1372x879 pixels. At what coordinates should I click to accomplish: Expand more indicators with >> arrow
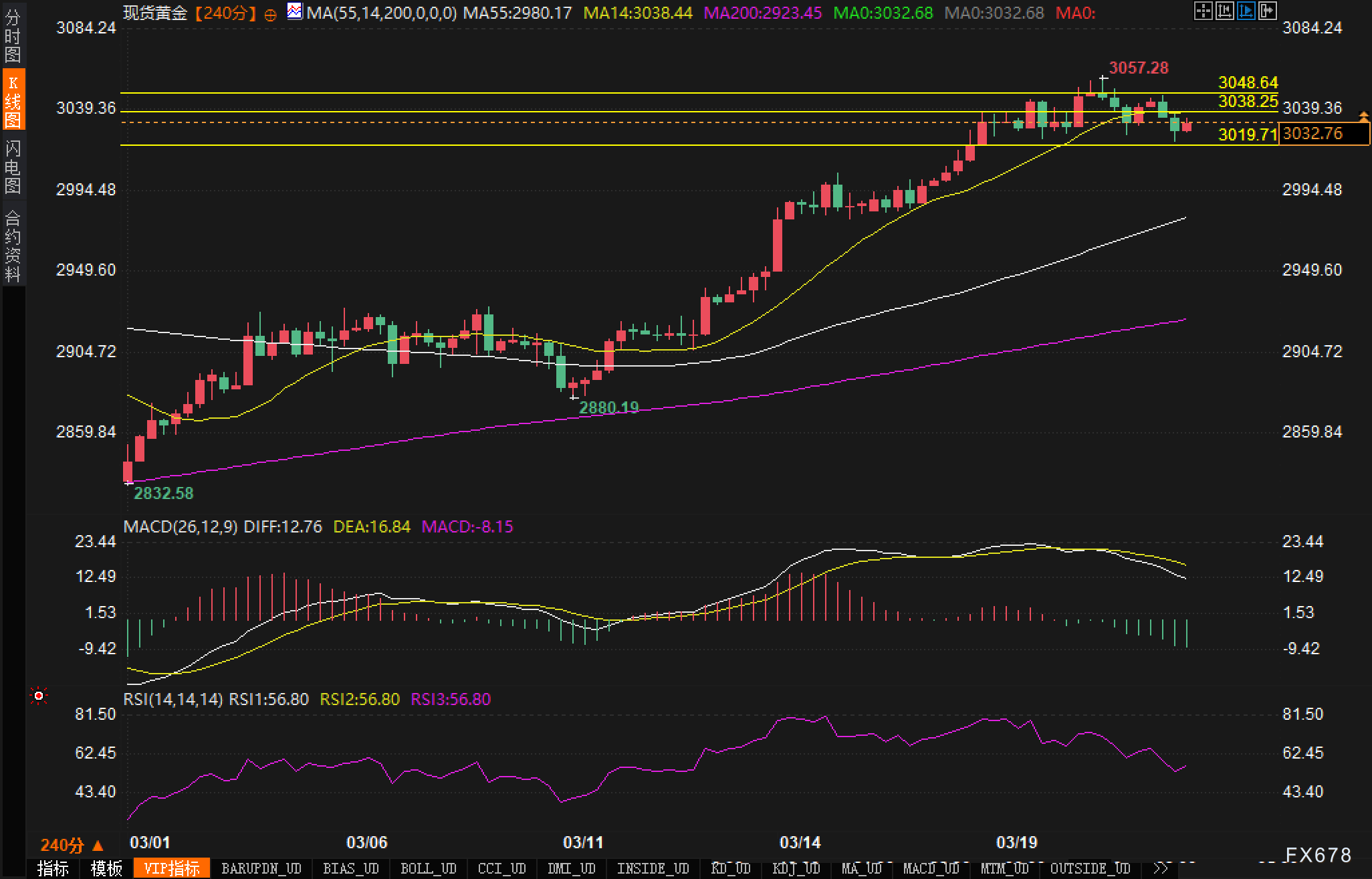tap(1161, 868)
